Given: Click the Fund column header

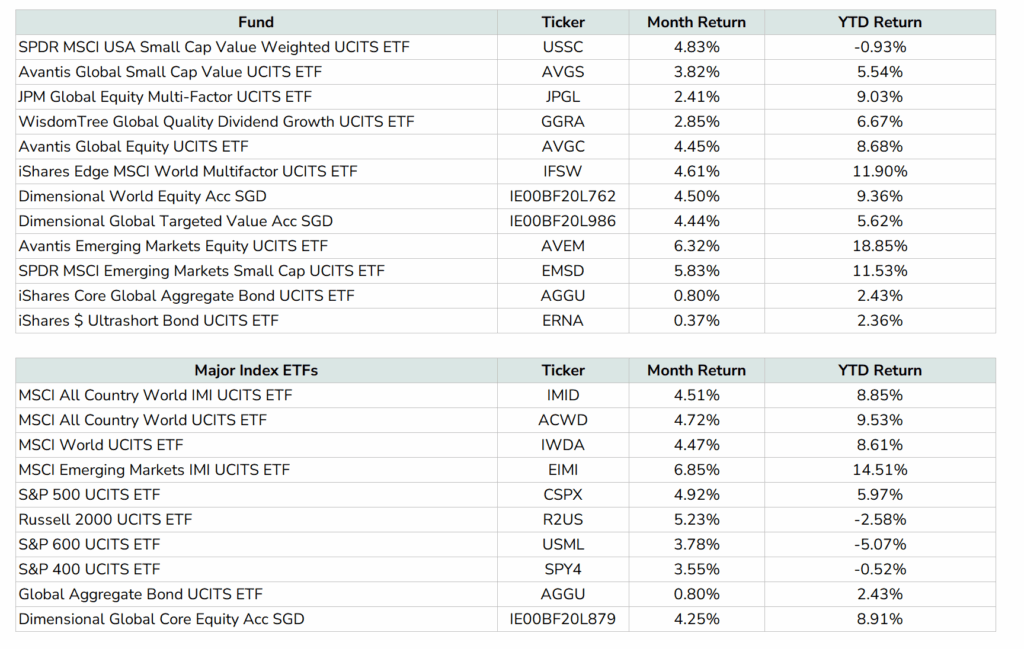Looking at the screenshot, I should point(256,22).
